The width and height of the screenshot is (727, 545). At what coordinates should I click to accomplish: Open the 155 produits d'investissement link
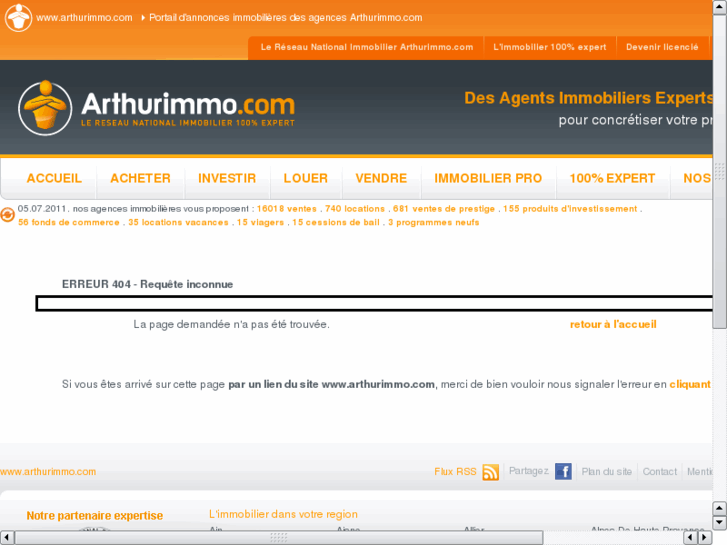[x=570, y=209]
